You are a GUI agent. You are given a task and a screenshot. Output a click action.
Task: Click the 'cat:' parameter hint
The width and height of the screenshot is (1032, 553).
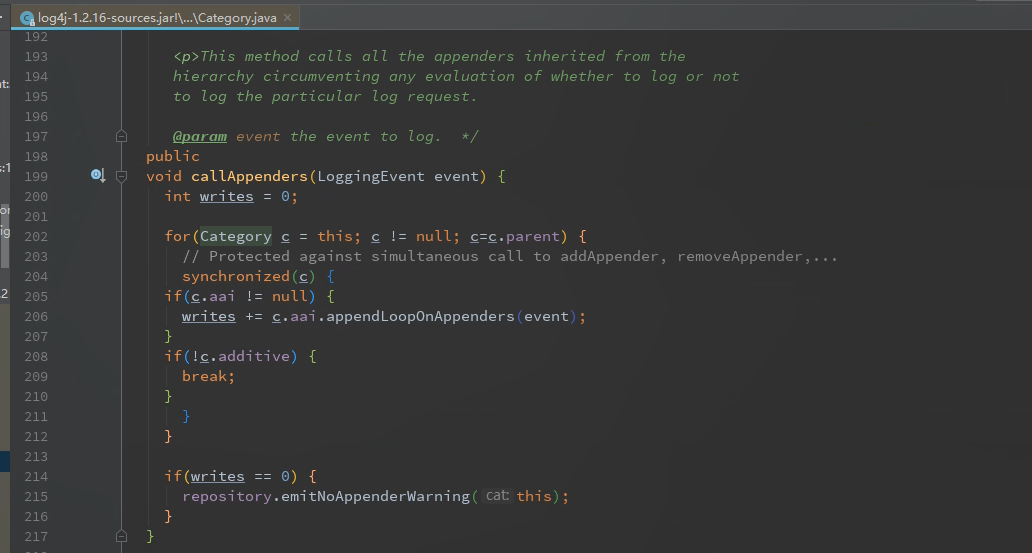[x=497, y=496]
